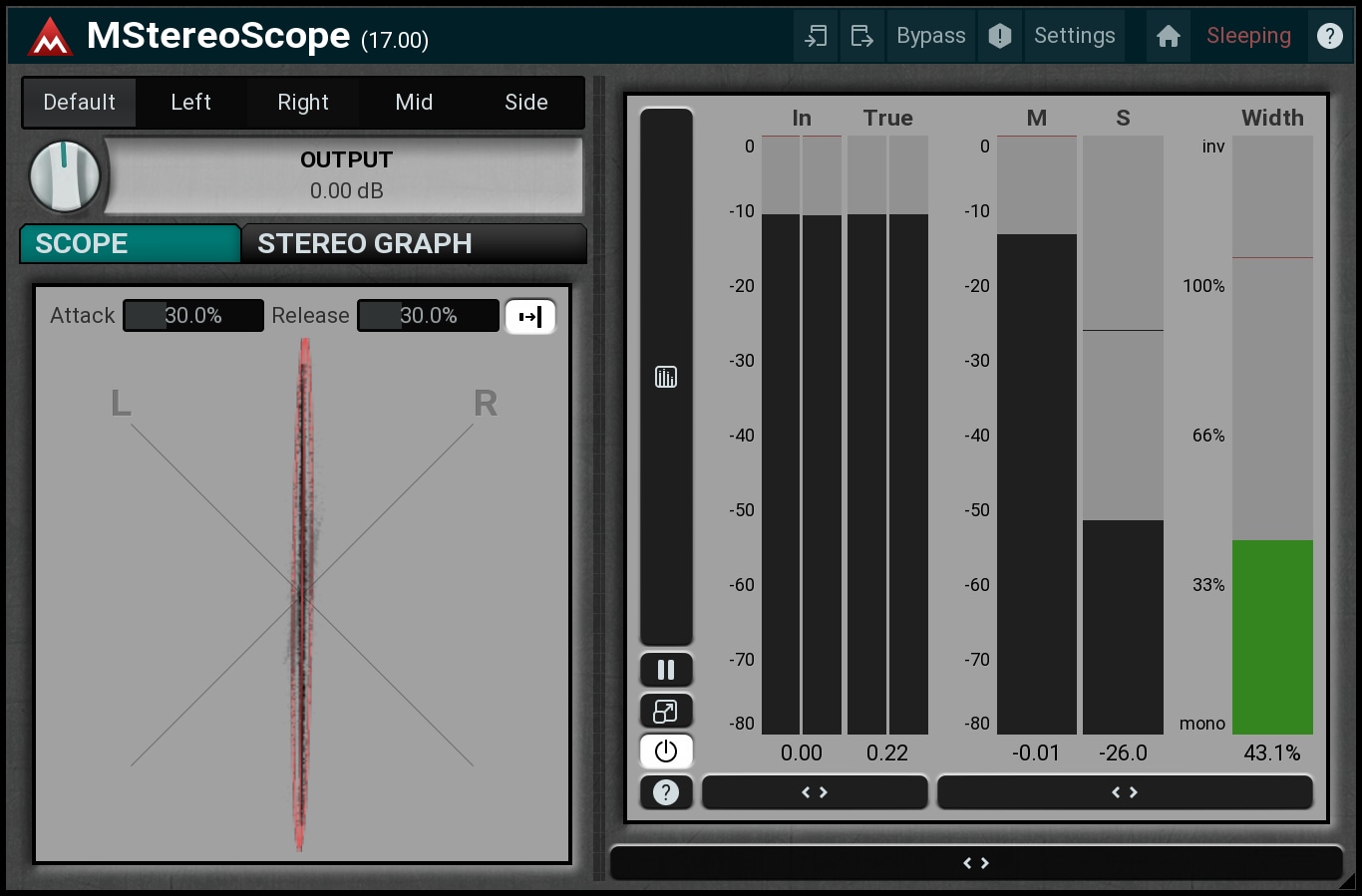The image size is (1362, 896).
Task: Toggle the Bypass button
Action: pos(930,37)
